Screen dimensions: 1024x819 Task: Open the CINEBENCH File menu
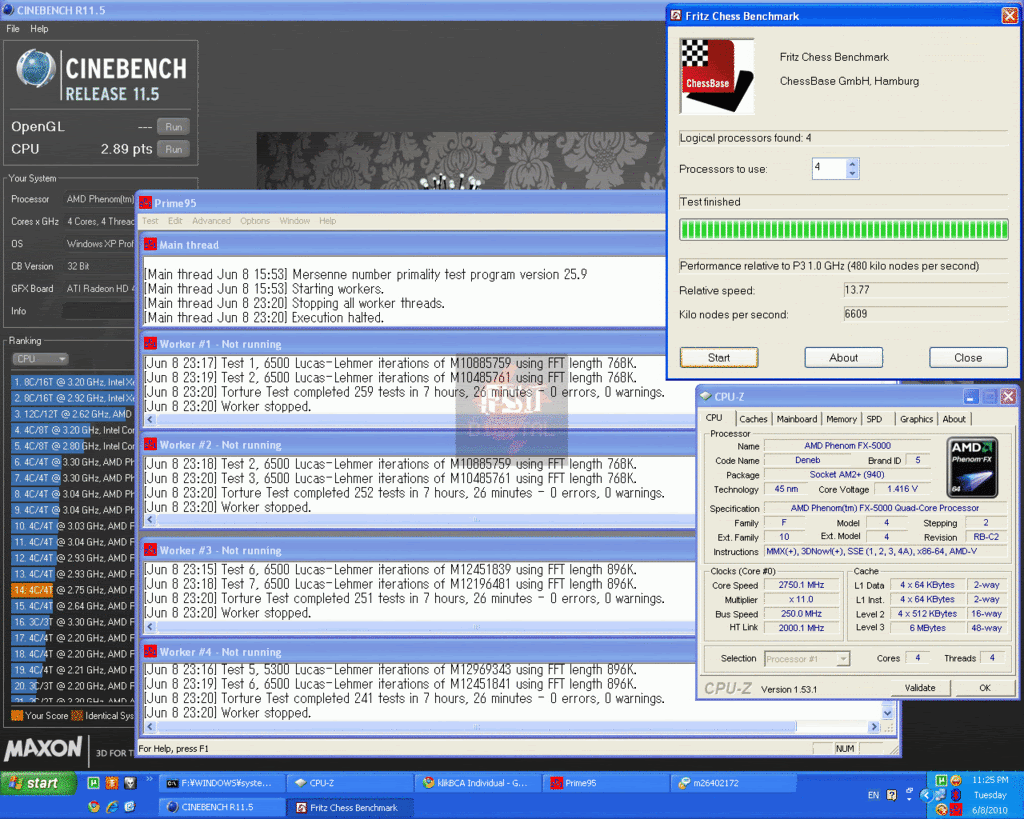(12, 29)
